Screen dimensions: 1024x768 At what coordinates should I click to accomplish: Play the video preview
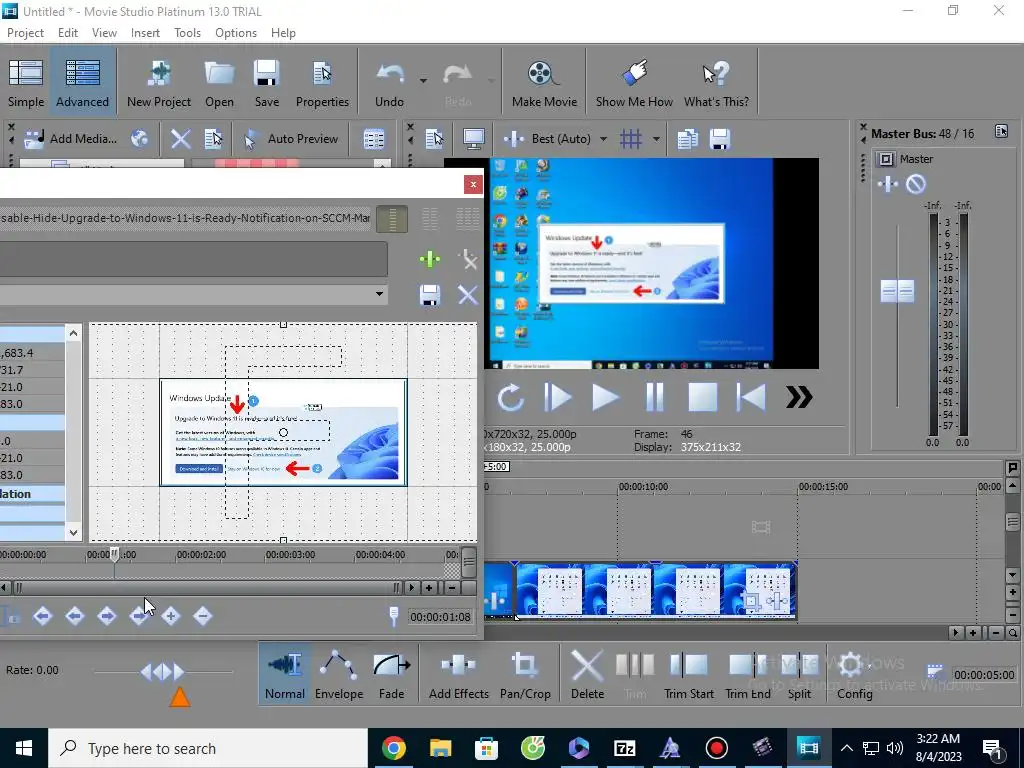pyautogui.click(x=605, y=397)
